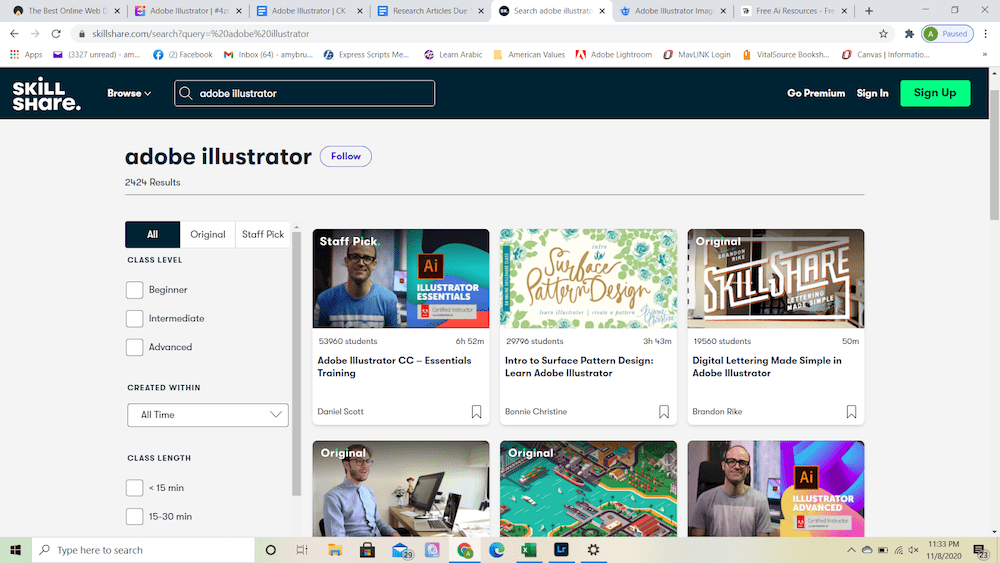
Task: Open Adobe Illustrator CC – Essentials Training title
Action: (394, 367)
